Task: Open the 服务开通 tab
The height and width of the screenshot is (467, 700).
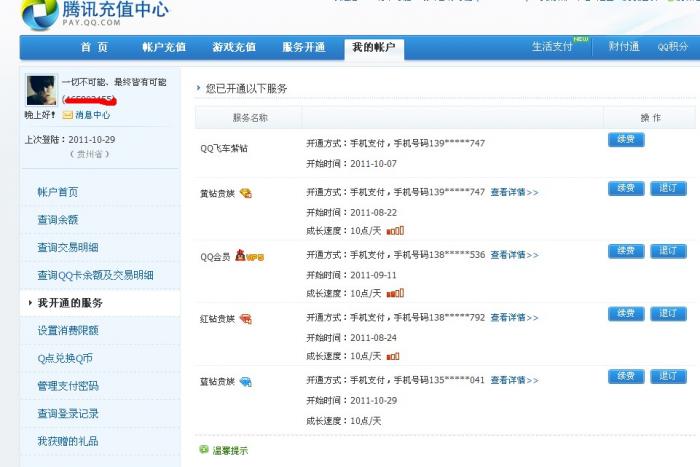Action: click(x=304, y=47)
